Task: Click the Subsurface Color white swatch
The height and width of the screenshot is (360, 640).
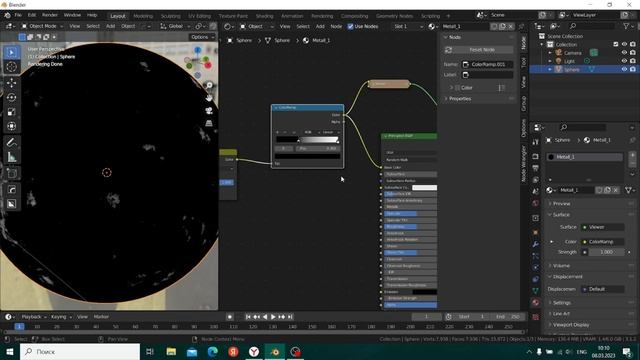Action: 424,187
